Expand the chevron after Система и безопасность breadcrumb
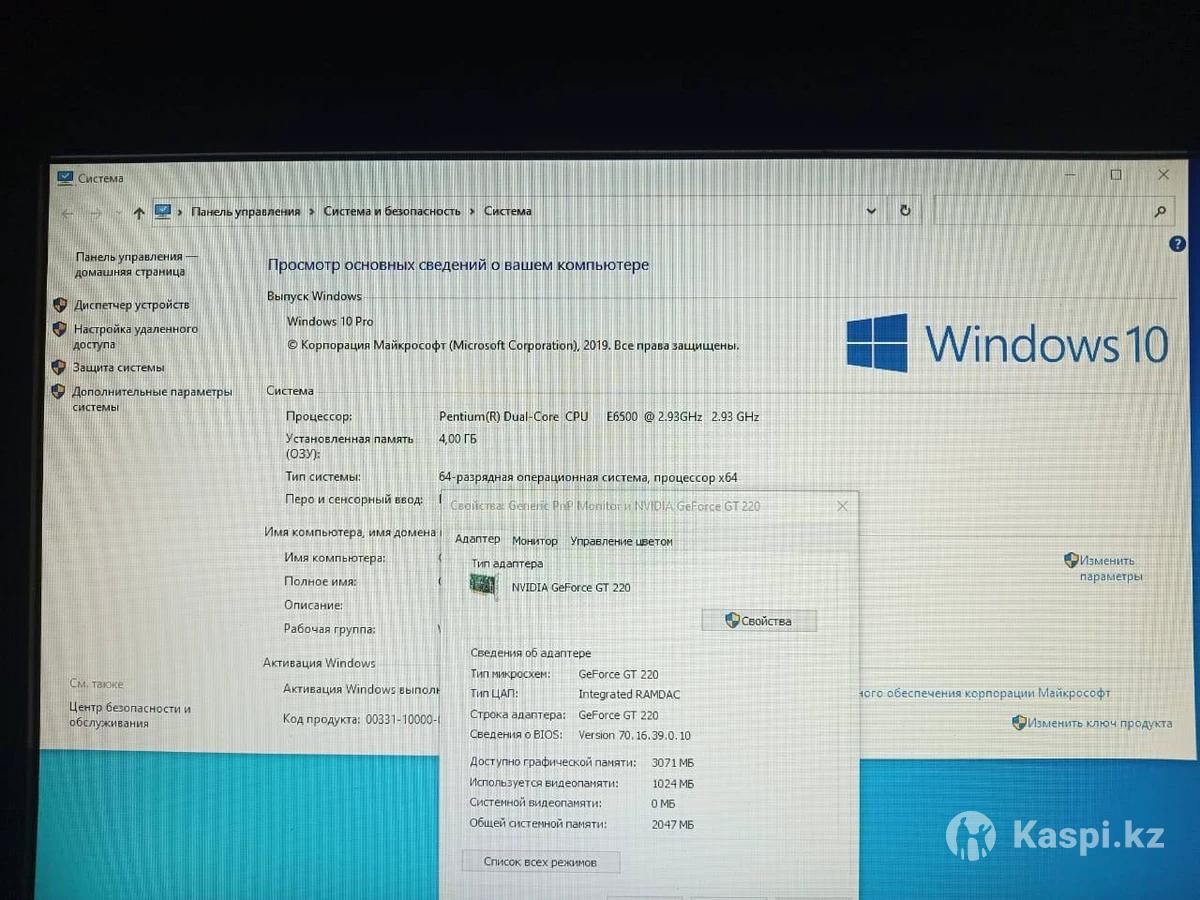 coord(473,211)
